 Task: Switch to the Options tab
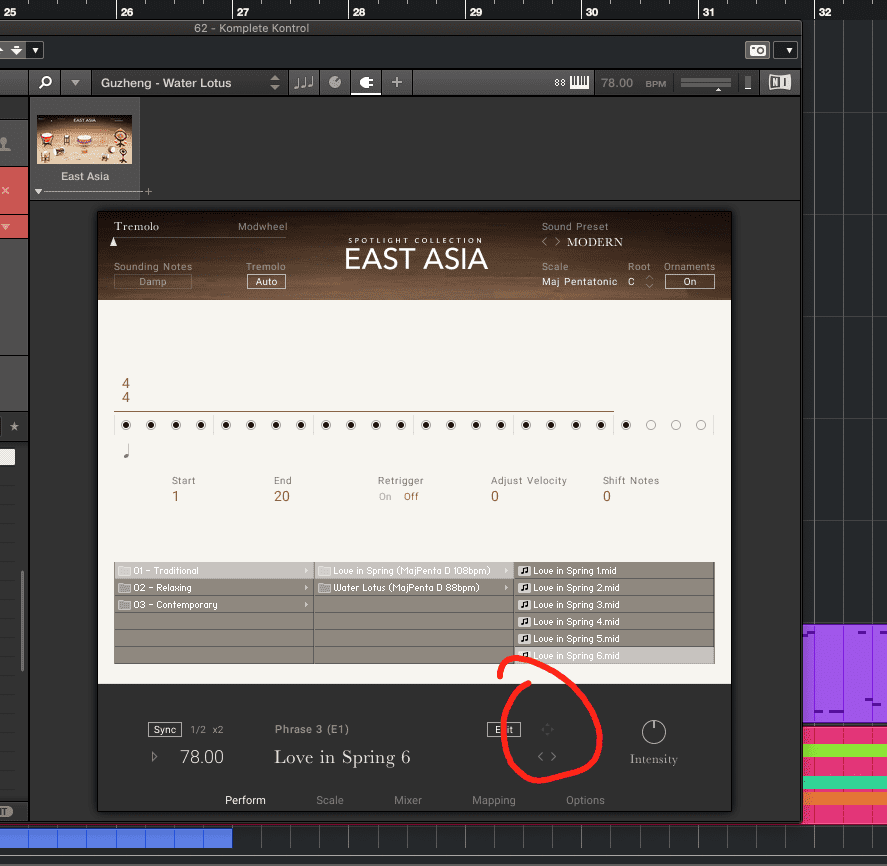click(x=585, y=800)
